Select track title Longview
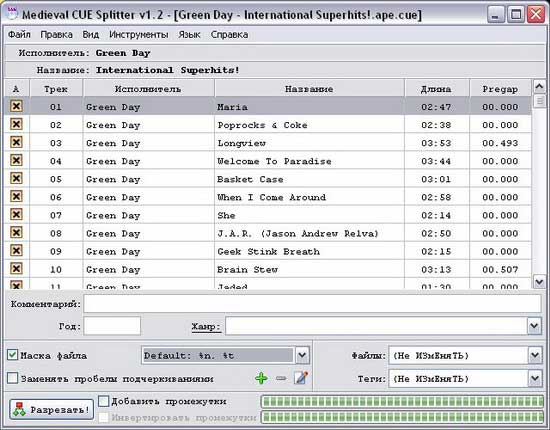Screen dimensions: 550x430 click(x=242, y=143)
